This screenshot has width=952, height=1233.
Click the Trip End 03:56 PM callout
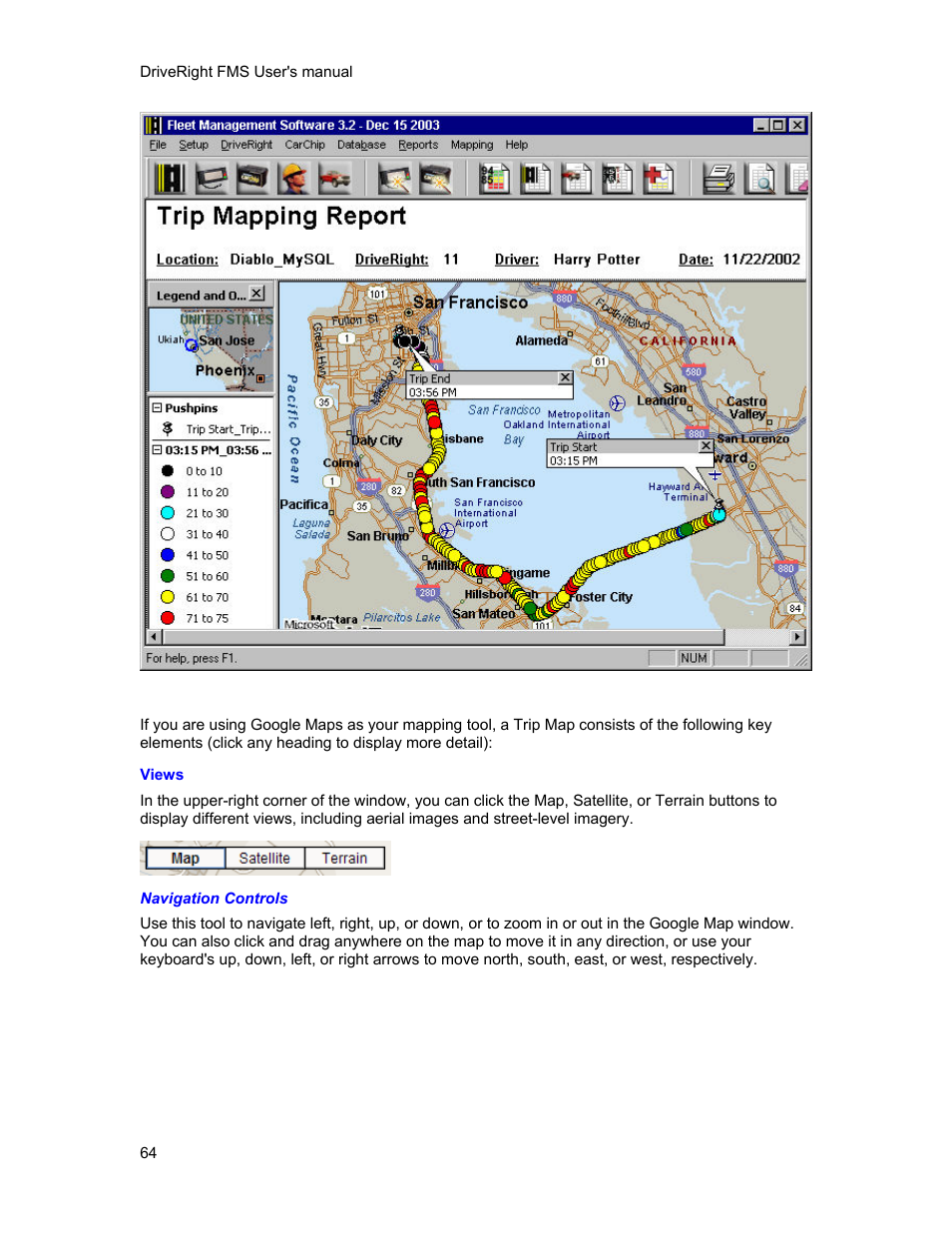pos(489,385)
